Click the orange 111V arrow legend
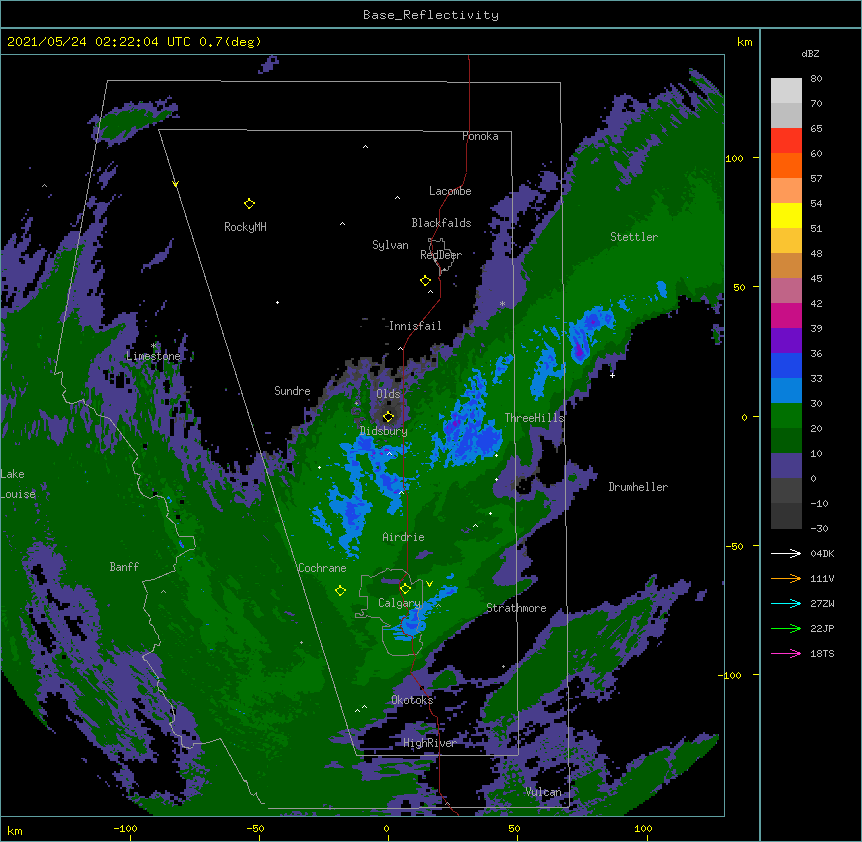The image size is (862, 842). 786,578
